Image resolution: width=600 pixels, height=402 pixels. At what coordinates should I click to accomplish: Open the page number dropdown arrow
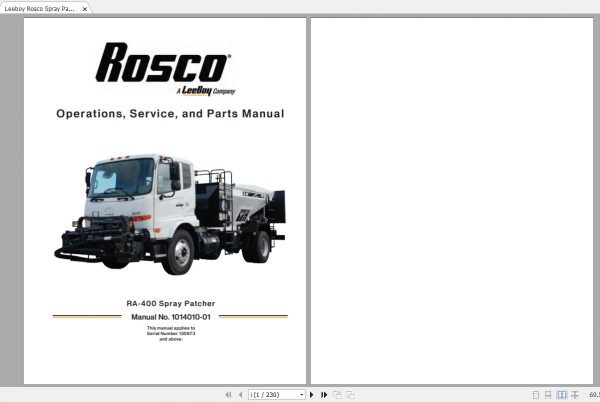pos(302,395)
